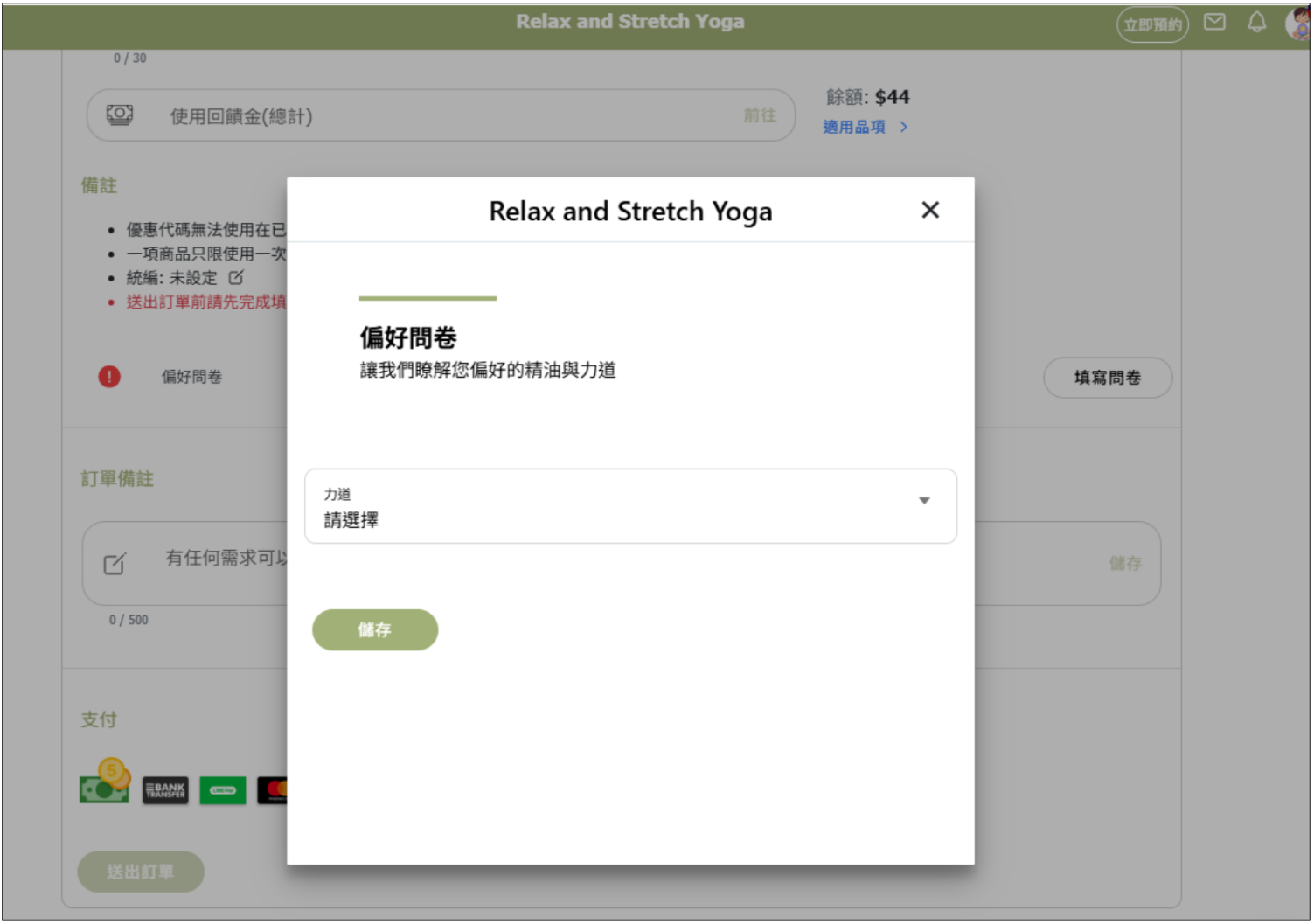This screenshot has width=1314, height=924.
Task: Click the 立即預約 button in header
Action: (1151, 24)
